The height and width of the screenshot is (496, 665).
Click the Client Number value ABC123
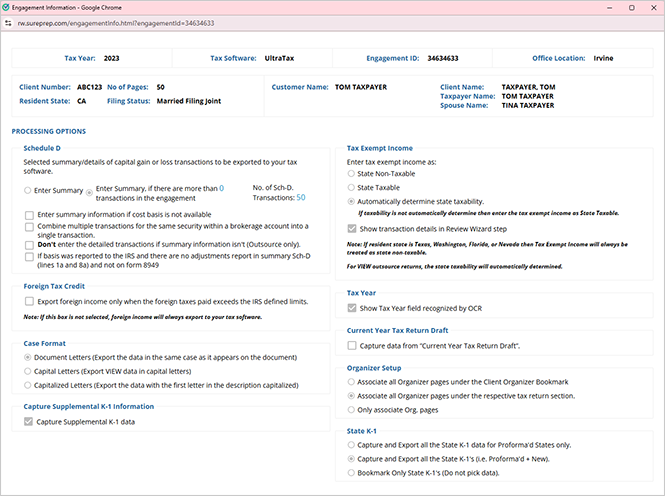coord(89,87)
